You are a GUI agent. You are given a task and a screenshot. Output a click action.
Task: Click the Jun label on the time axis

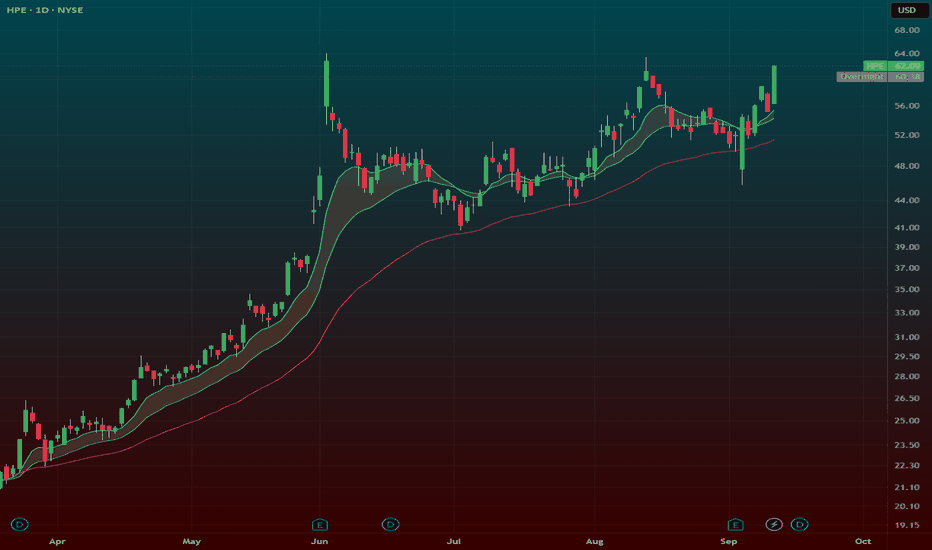pos(320,541)
